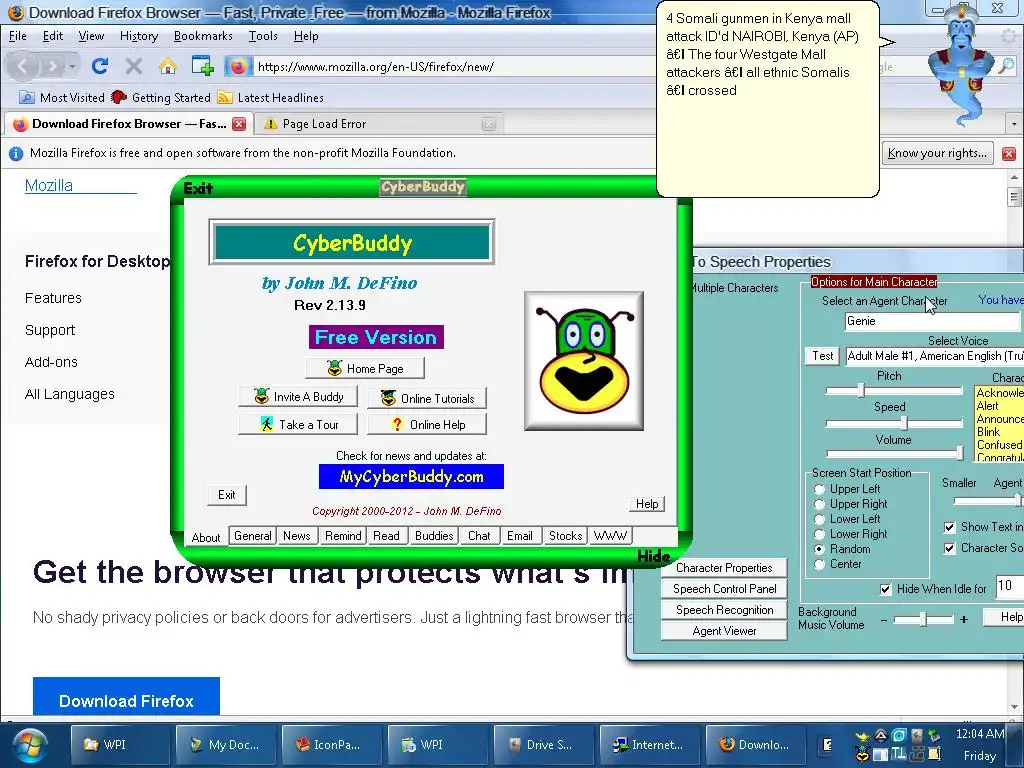The image size is (1024, 768).
Task: Open the Select Voice dropdown
Action: [934, 356]
